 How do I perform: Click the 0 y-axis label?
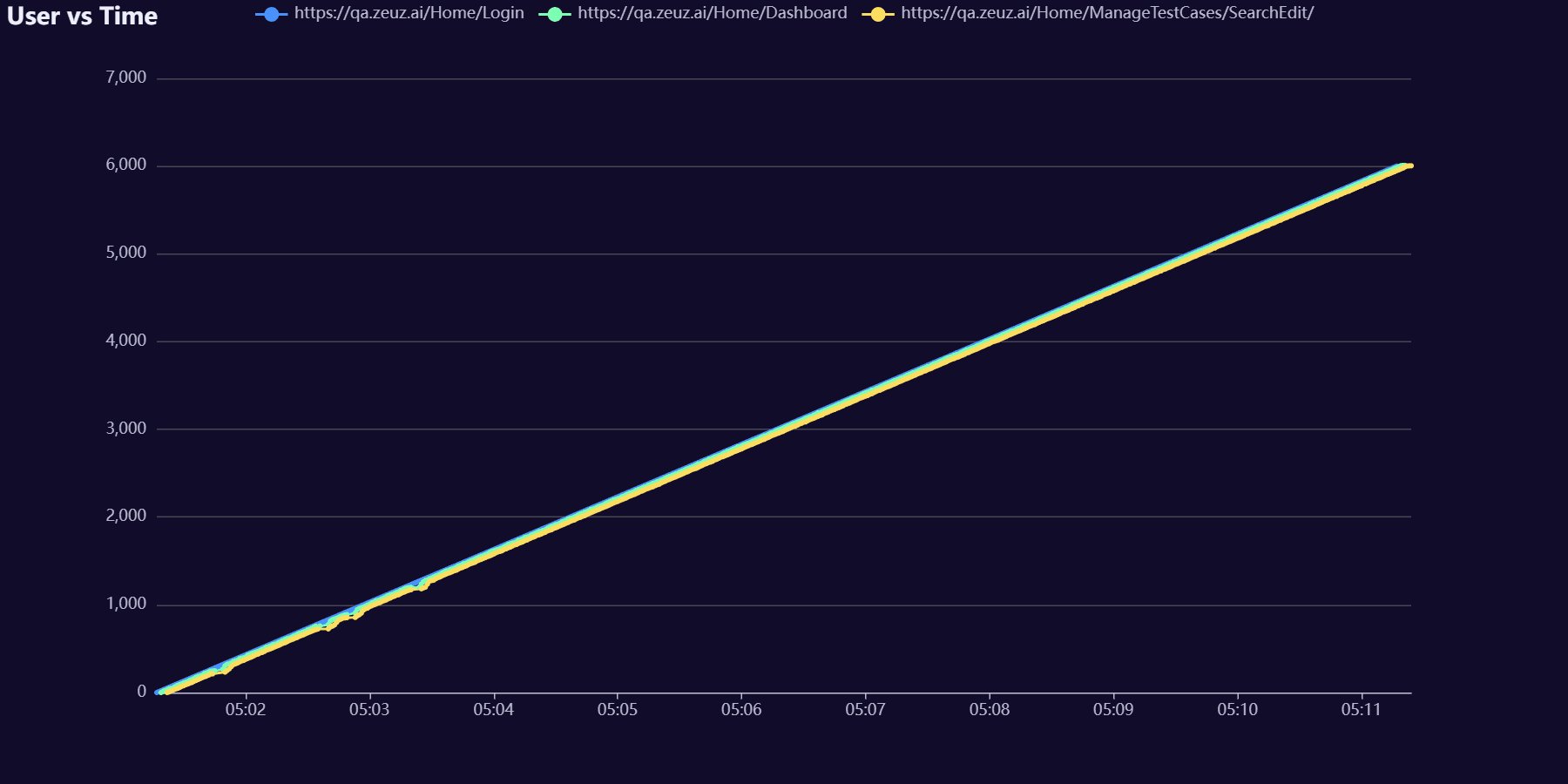tap(142, 692)
